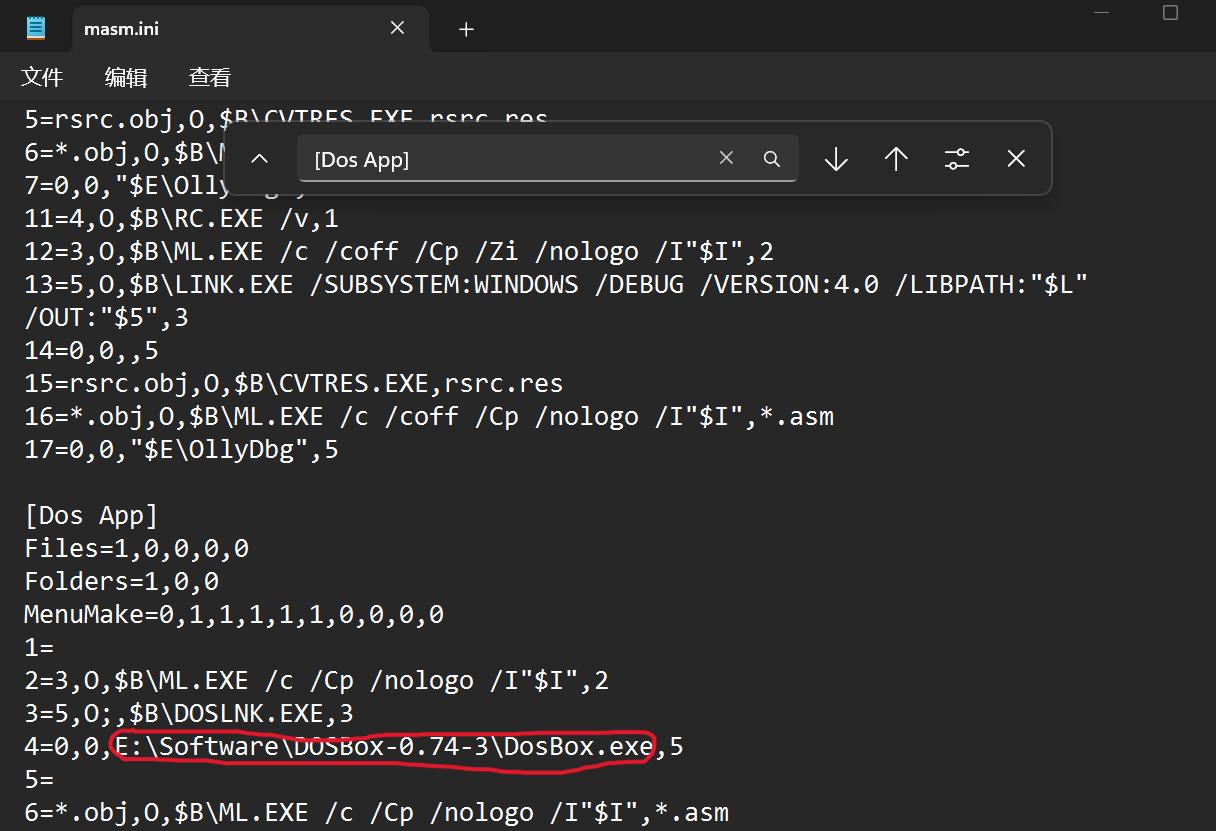Image resolution: width=1216 pixels, height=831 pixels.
Task: Click the Notepad app icon in title bar
Action: (x=36, y=28)
